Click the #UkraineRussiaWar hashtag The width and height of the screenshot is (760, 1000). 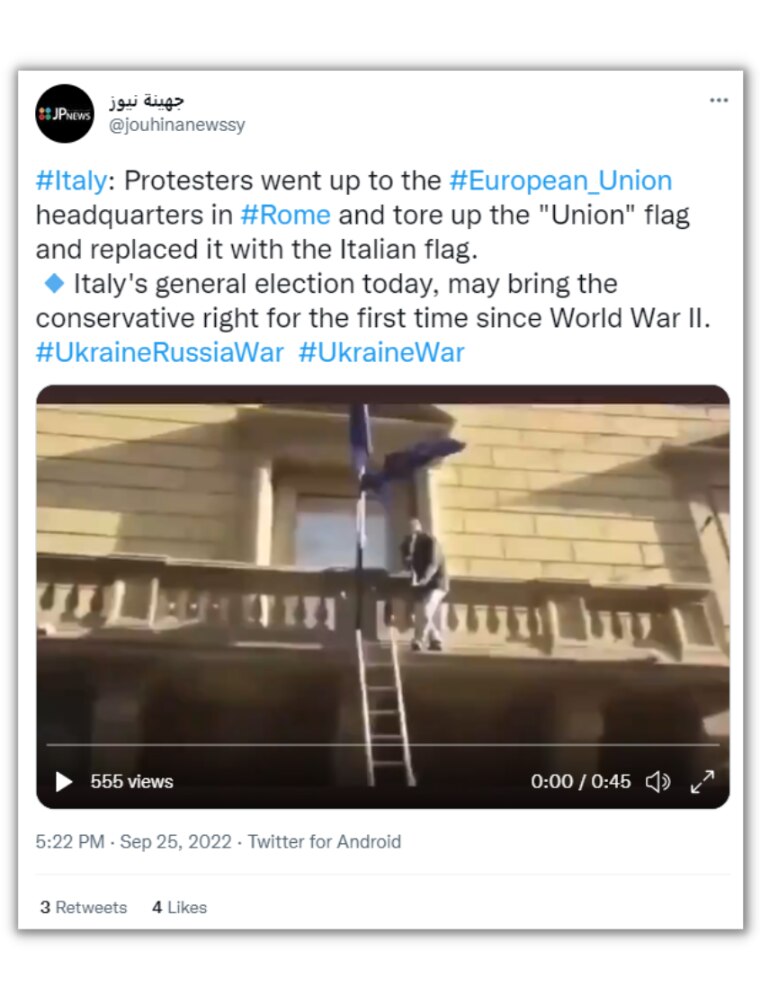click(x=160, y=352)
